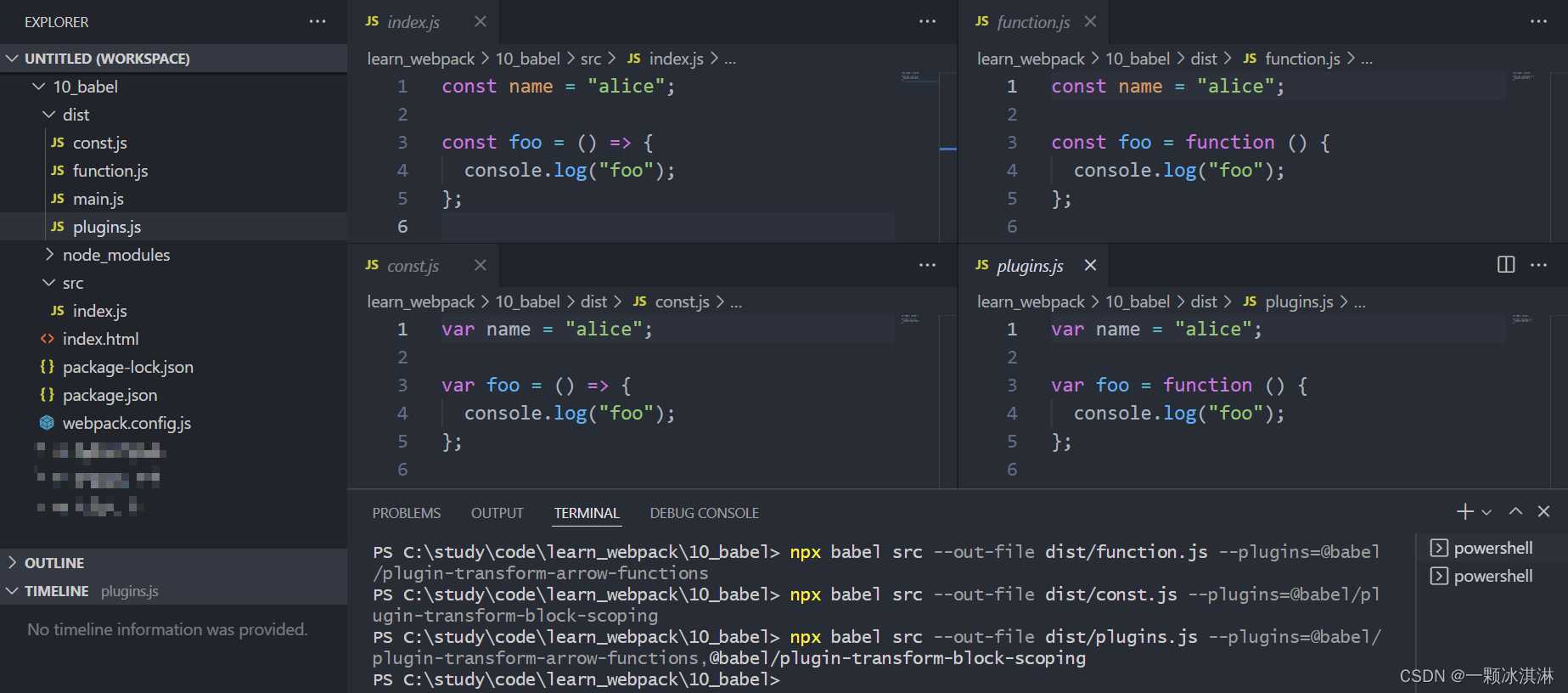1568x693 pixels.
Task: Open src index.js in the file tree
Action: pyautogui.click(x=173, y=311)
